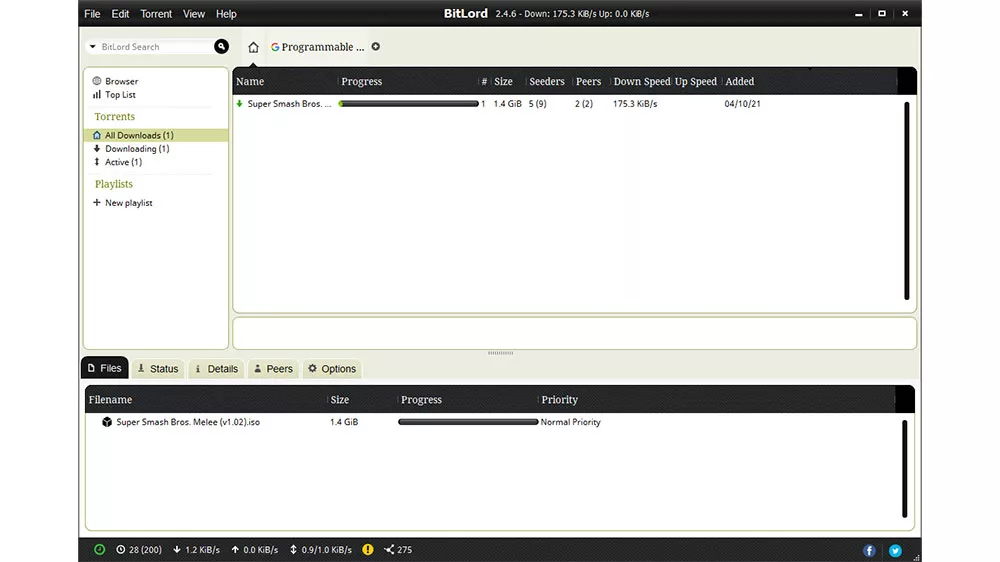Open the Torrent menu
Image resolution: width=1000 pixels, height=562 pixels.
coord(156,13)
